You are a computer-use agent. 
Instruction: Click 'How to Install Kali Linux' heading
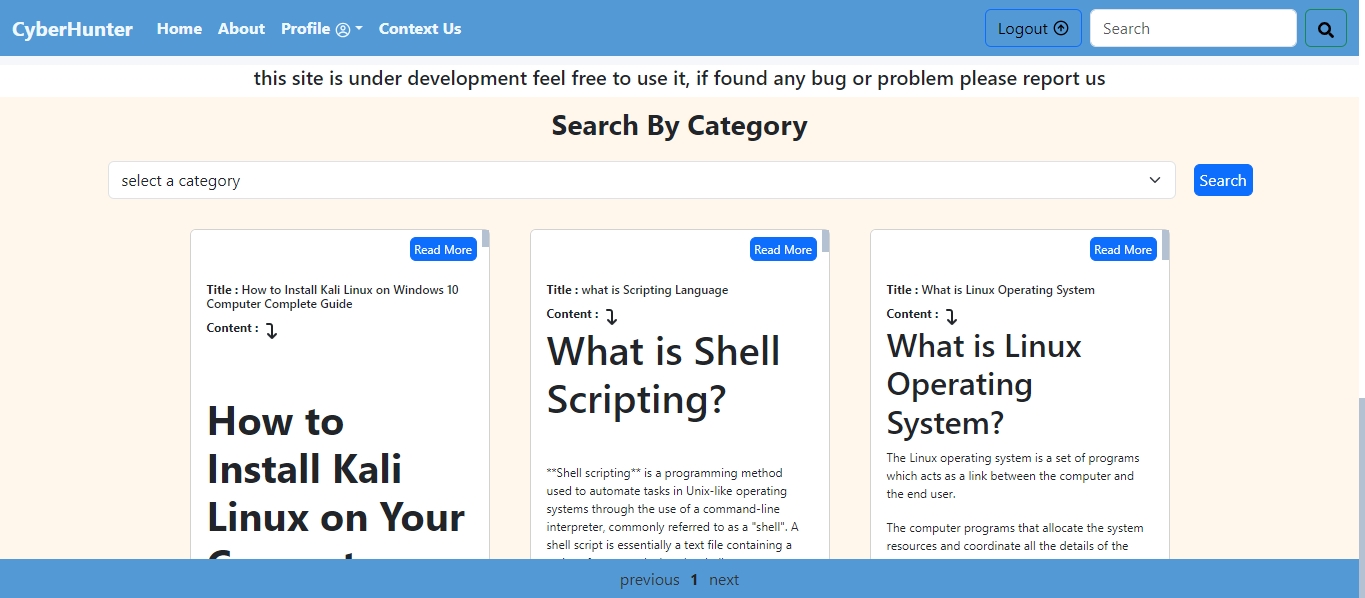(336, 480)
